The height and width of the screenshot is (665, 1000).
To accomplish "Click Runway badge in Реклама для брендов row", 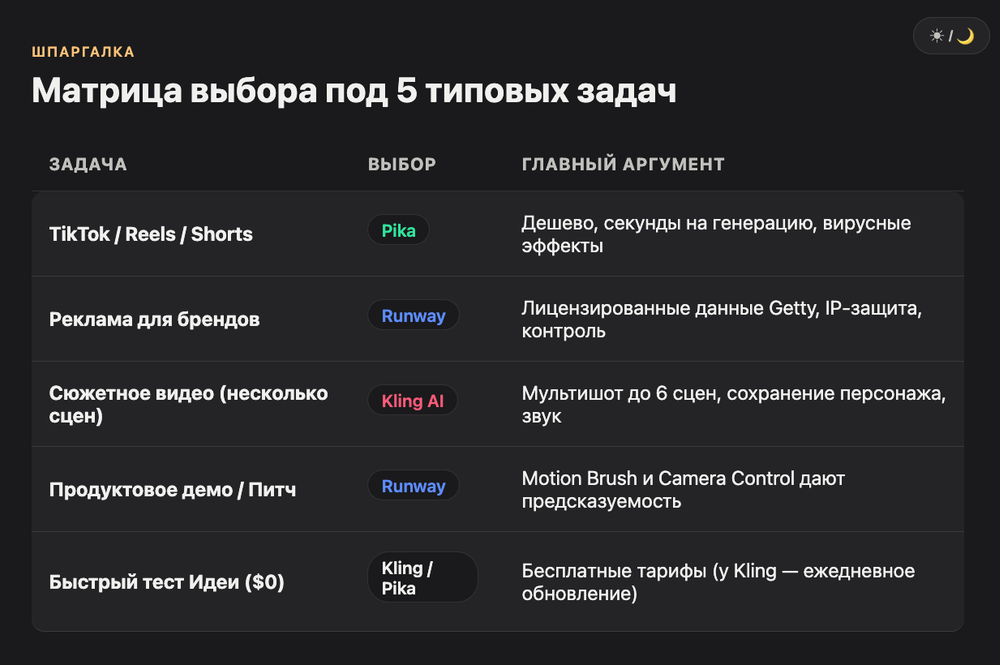I will coord(413,315).
